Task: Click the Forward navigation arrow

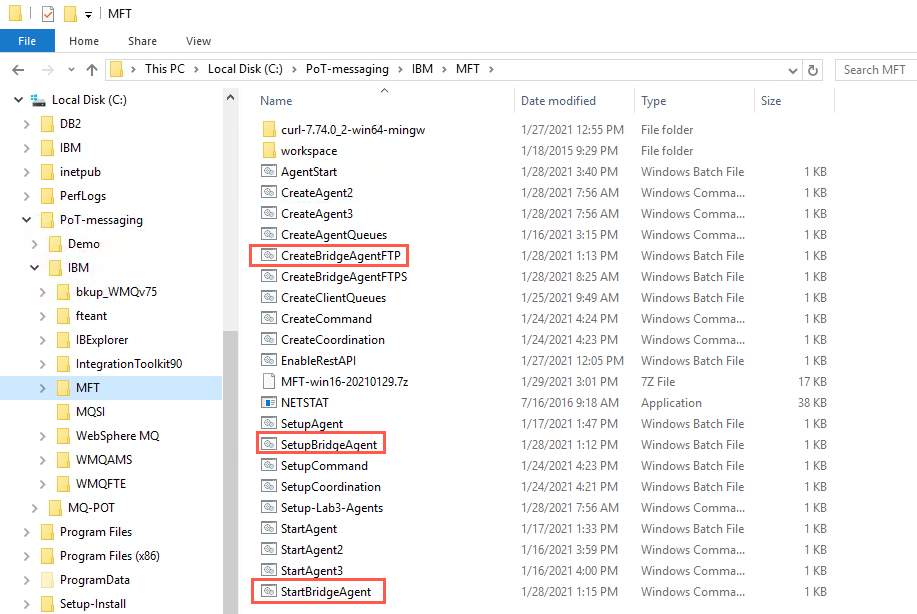Action: [47, 70]
